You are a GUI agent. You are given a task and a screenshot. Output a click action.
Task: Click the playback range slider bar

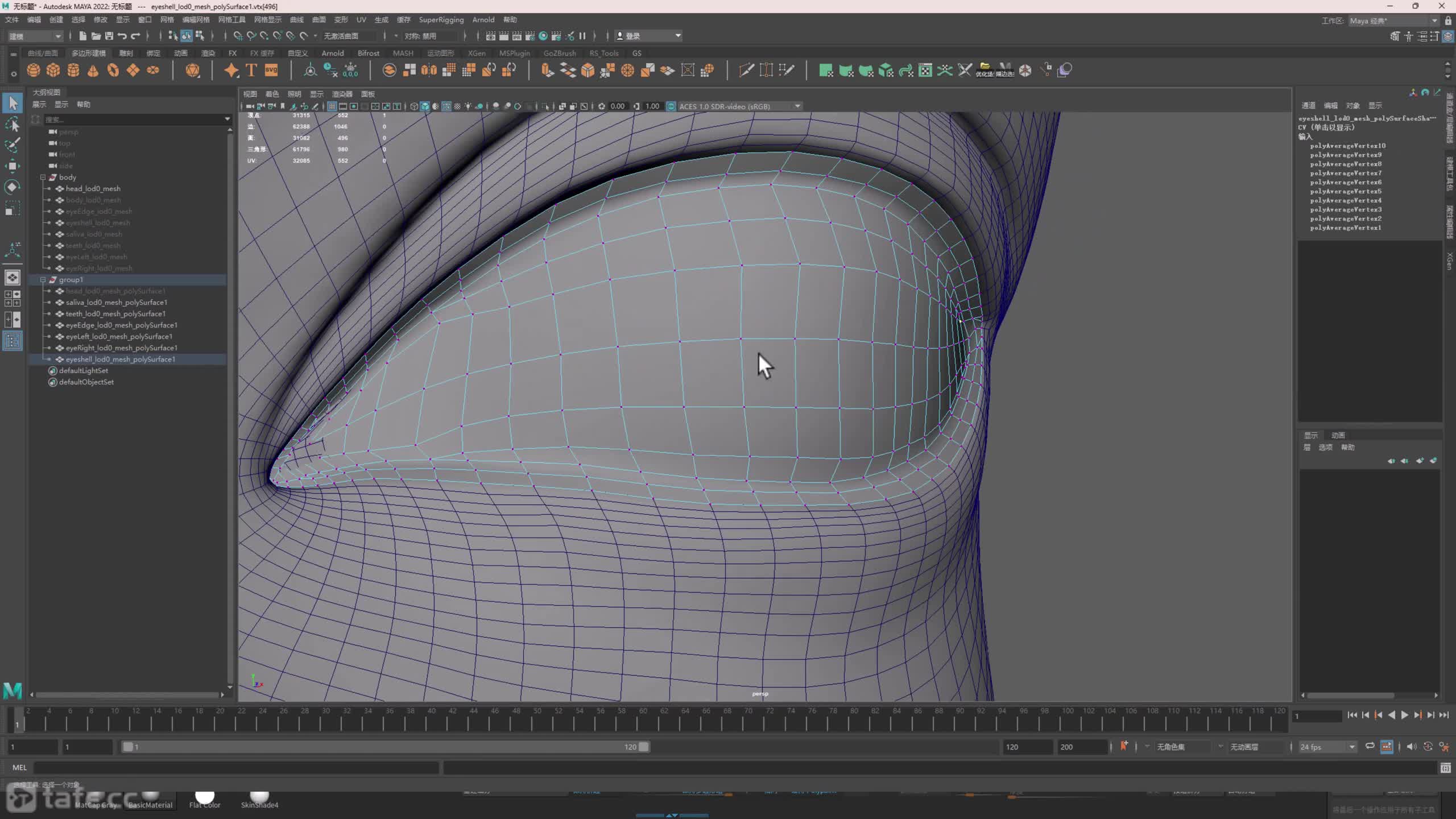click(386, 747)
